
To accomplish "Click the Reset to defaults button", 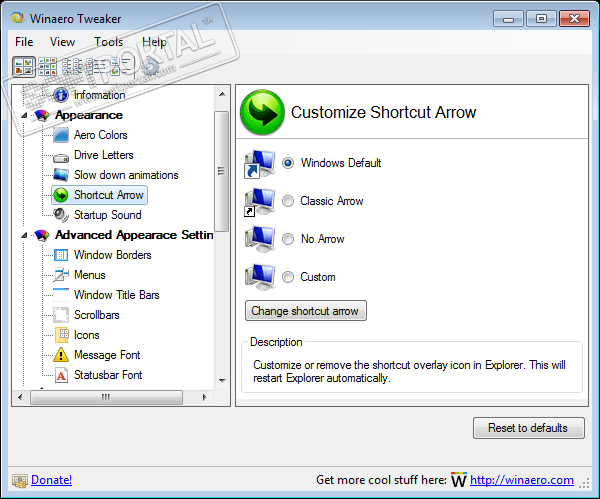I will tap(528, 428).
